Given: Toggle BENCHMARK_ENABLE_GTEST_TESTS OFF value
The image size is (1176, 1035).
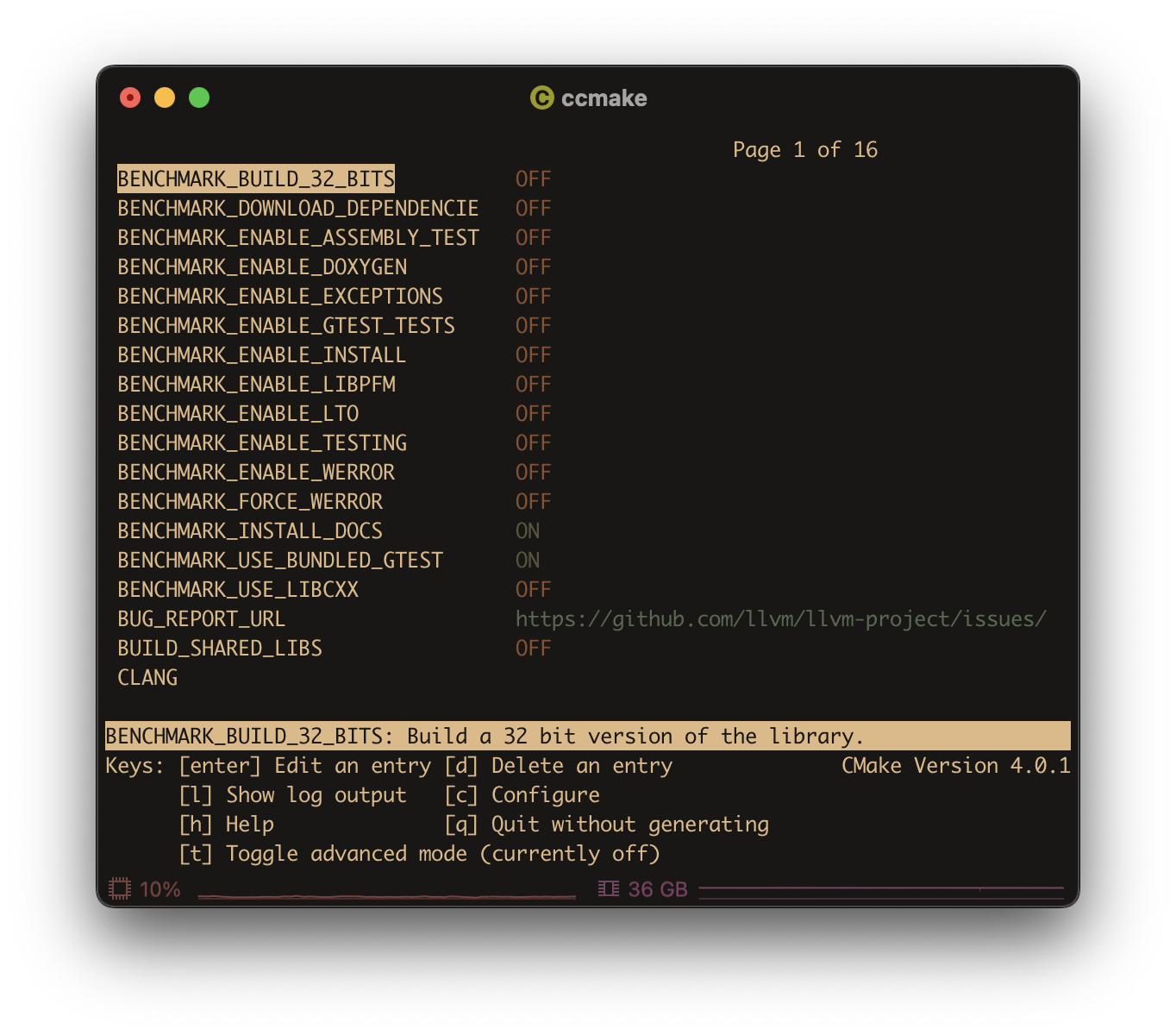Looking at the screenshot, I should tap(533, 325).
